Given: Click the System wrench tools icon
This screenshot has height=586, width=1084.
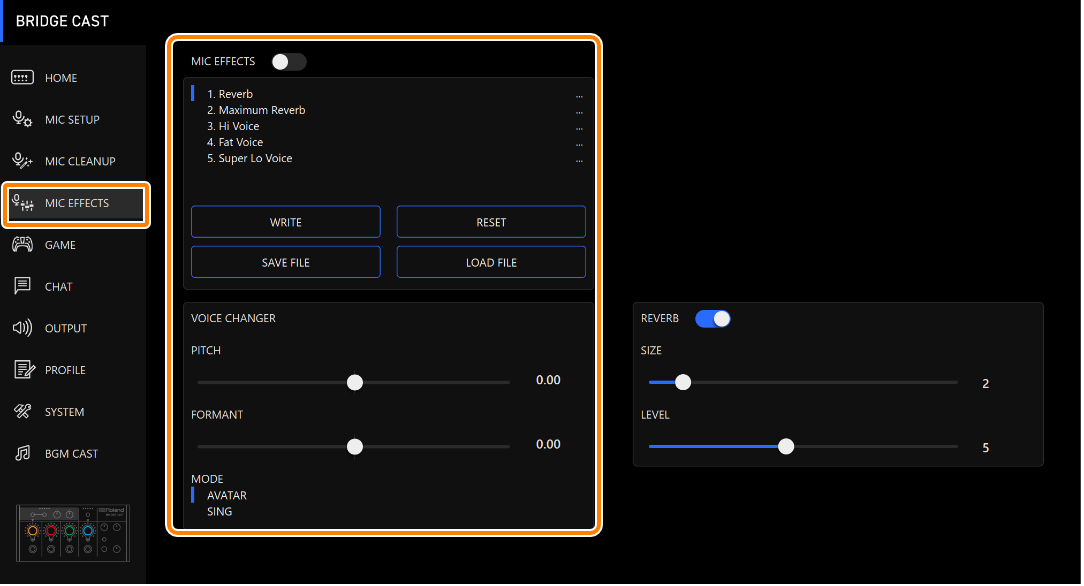Looking at the screenshot, I should click(22, 411).
